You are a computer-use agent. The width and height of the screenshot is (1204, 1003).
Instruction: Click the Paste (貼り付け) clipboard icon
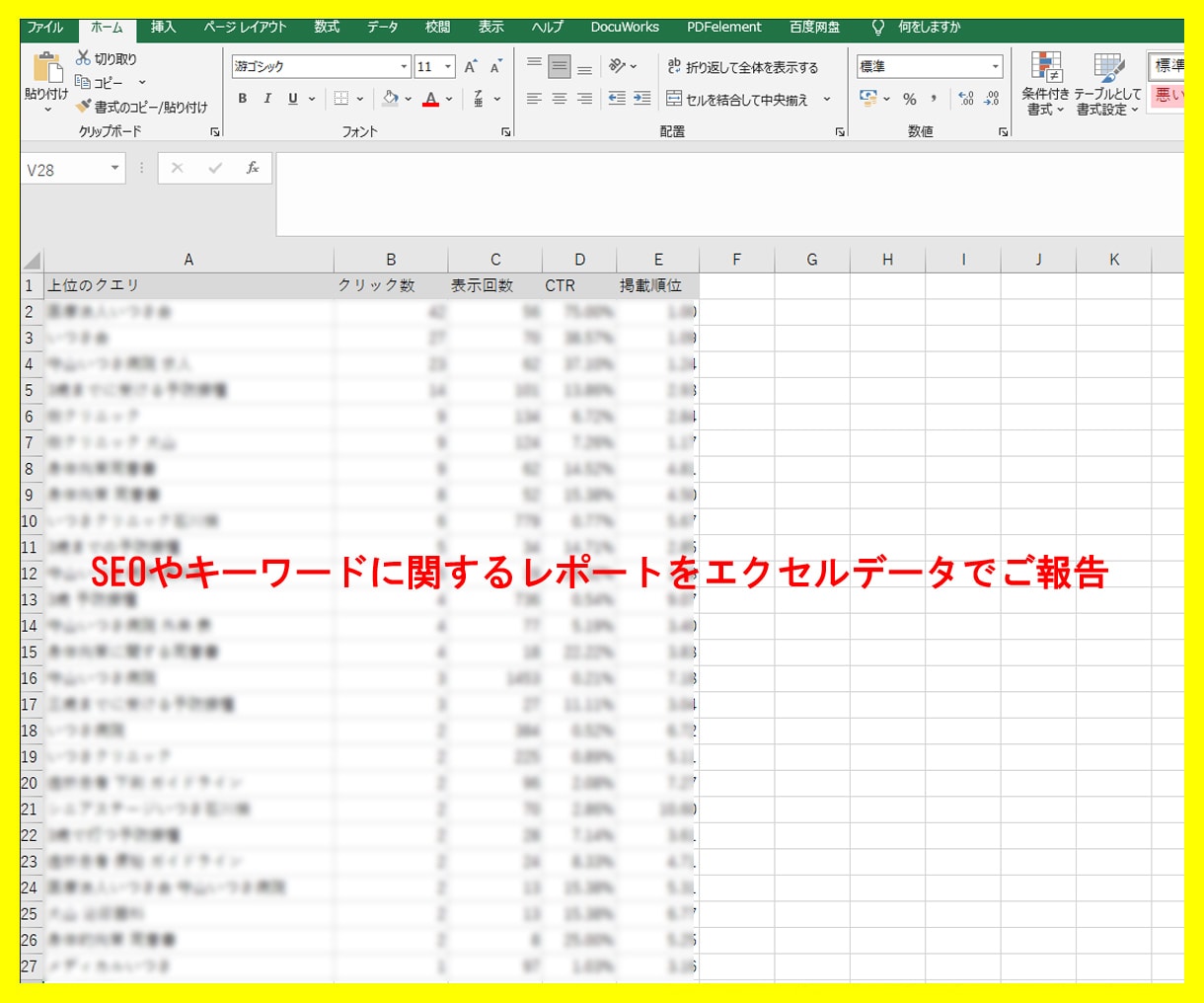point(46,67)
